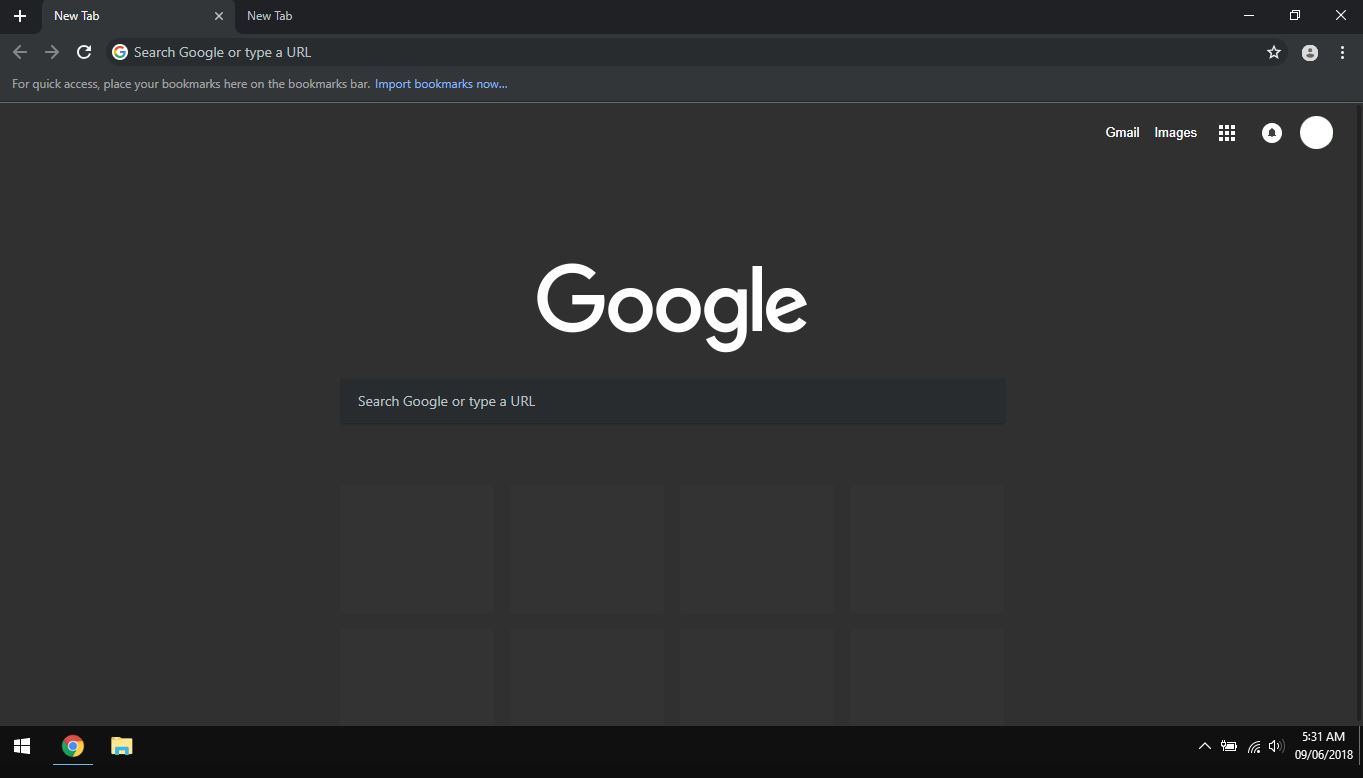This screenshot has height=778, width=1363.
Task: Switch to the second New Tab
Action: pyautogui.click(x=269, y=16)
